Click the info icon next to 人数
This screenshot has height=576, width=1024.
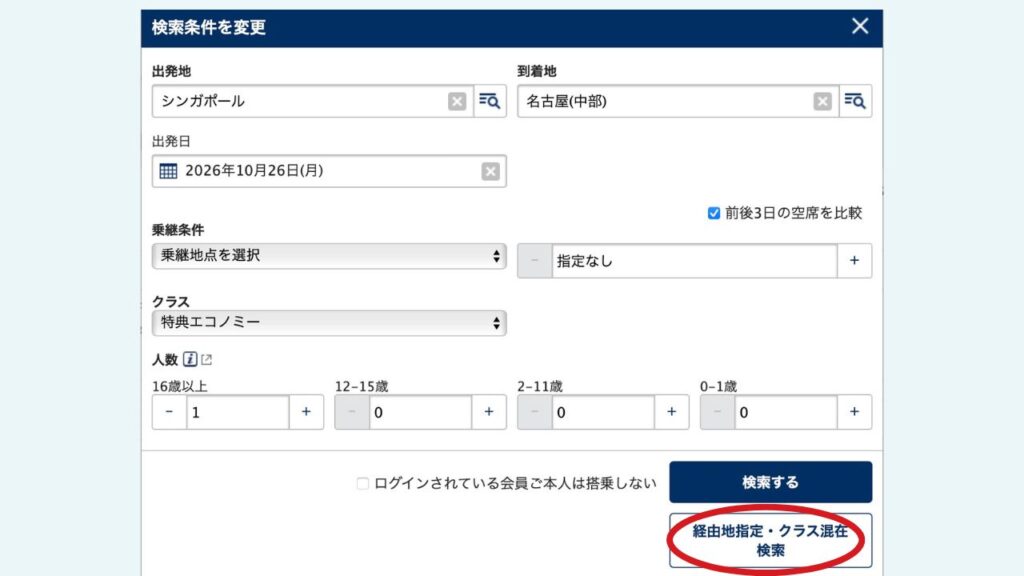click(x=190, y=360)
